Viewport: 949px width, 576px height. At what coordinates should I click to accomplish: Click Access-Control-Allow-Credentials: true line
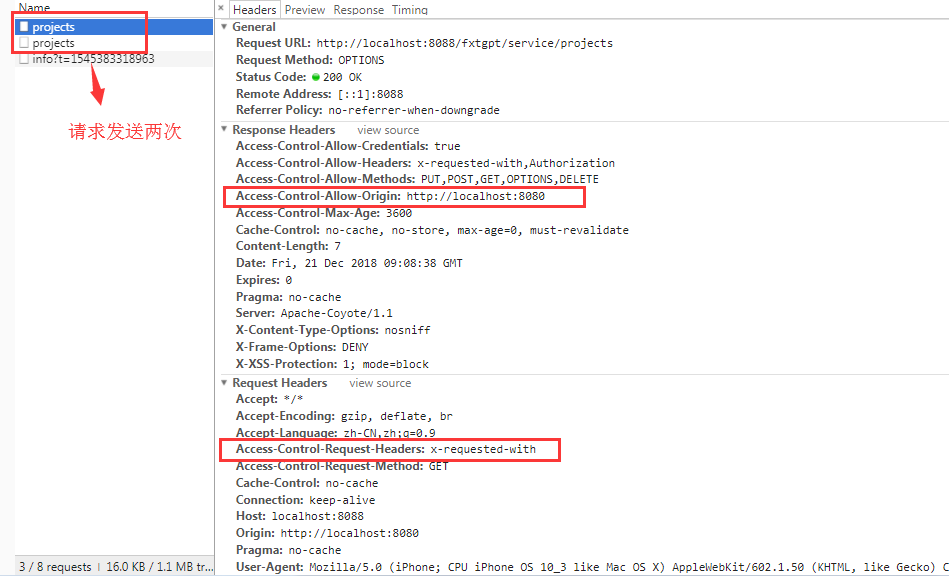(x=348, y=146)
